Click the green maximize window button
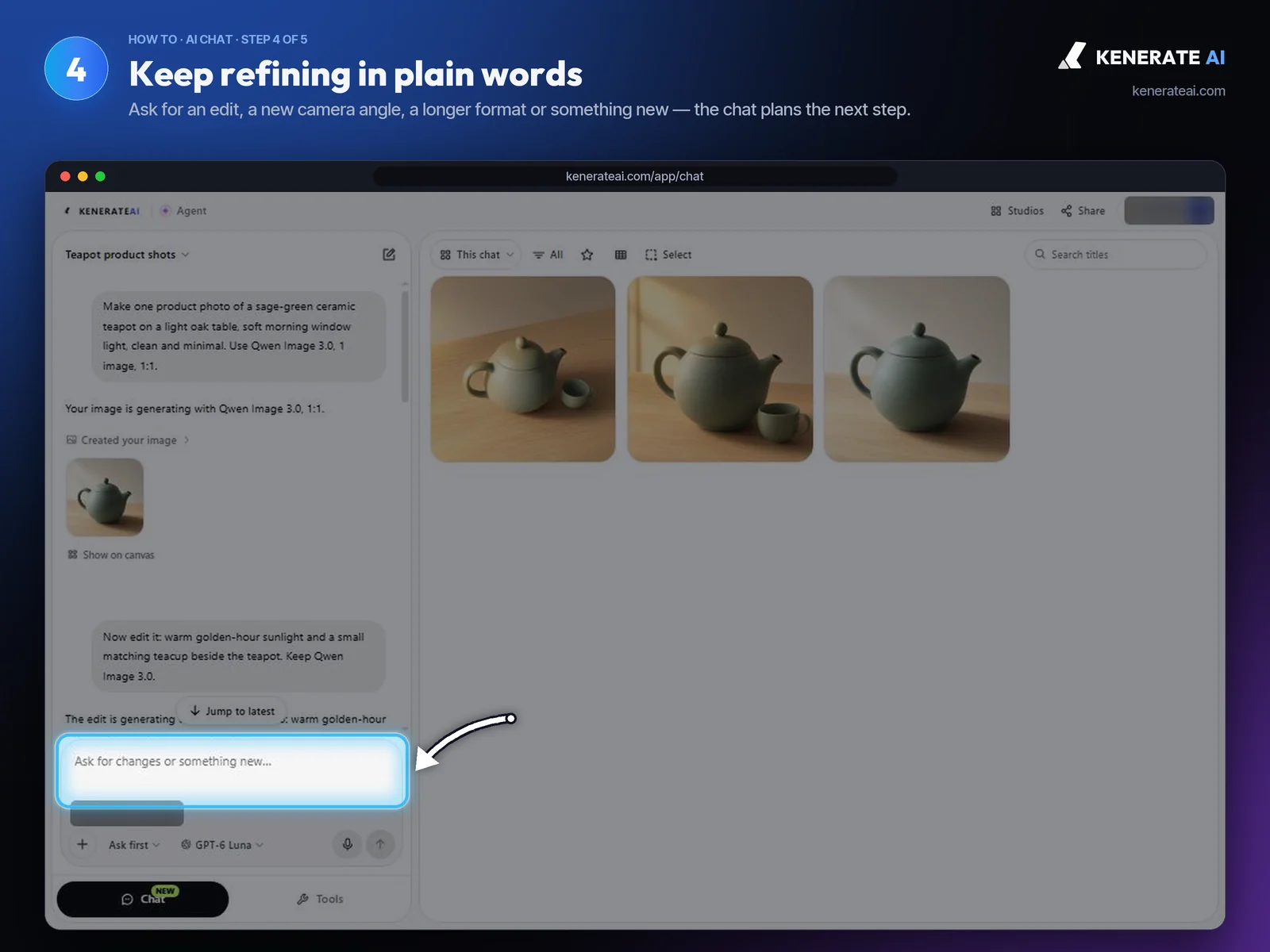The width and height of the screenshot is (1270, 952). pyautogui.click(x=100, y=176)
